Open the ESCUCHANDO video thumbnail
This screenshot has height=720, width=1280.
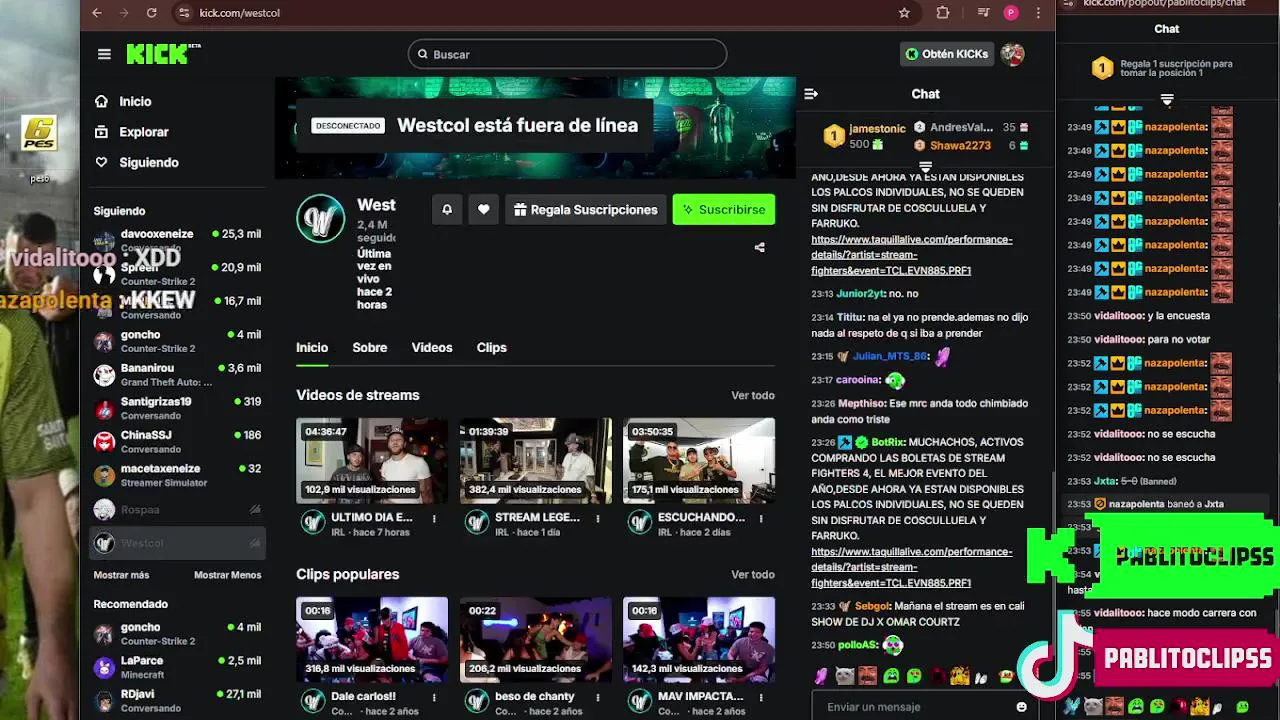tap(699, 460)
